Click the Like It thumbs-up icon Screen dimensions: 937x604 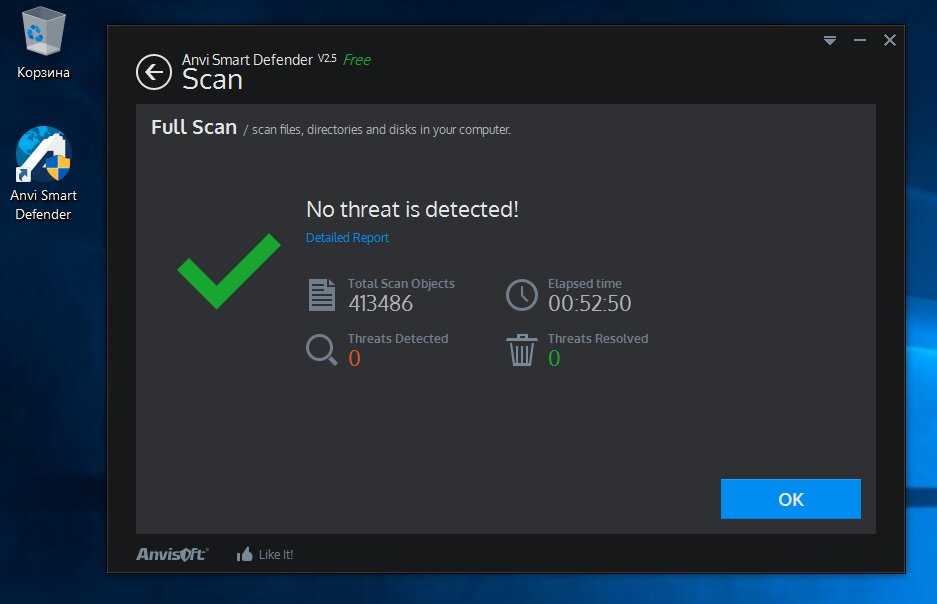coord(244,554)
